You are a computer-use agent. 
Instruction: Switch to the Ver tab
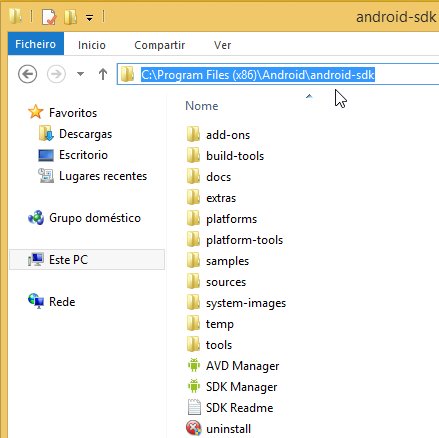(x=222, y=45)
